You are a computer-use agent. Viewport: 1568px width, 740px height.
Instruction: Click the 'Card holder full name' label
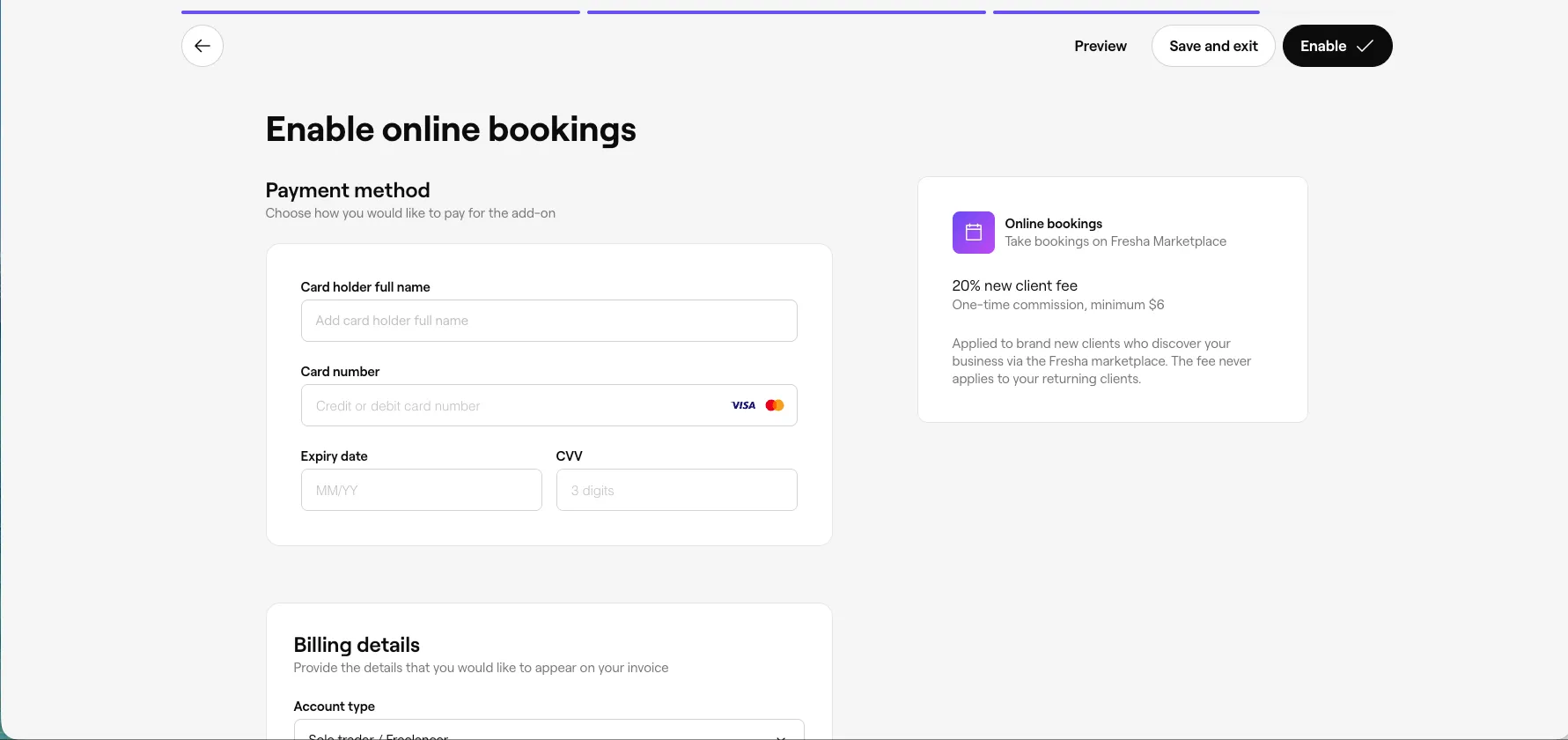[365, 287]
